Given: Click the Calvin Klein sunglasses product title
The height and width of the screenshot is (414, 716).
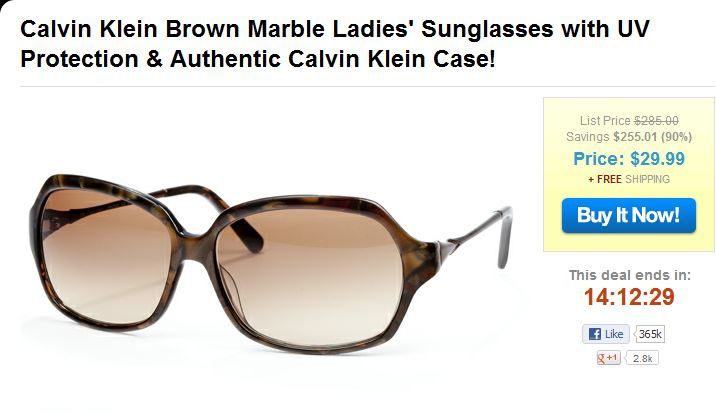Looking at the screenshot, I should [x=335, y=44].
